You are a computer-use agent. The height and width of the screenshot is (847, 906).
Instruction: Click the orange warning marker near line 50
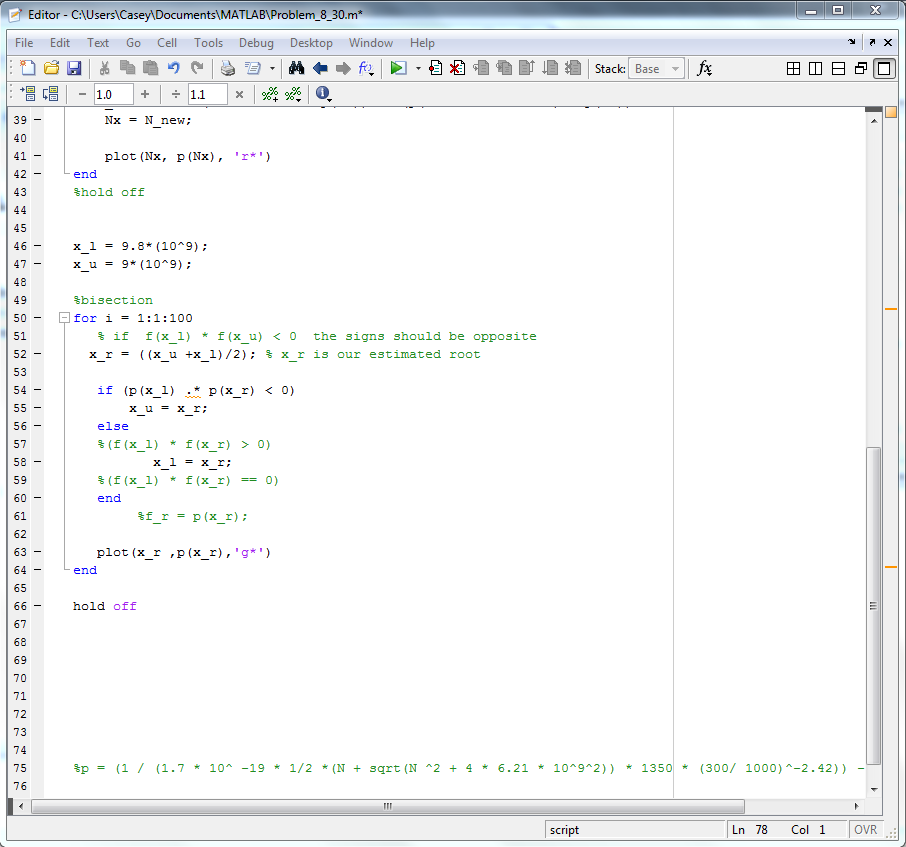(890, 309)
